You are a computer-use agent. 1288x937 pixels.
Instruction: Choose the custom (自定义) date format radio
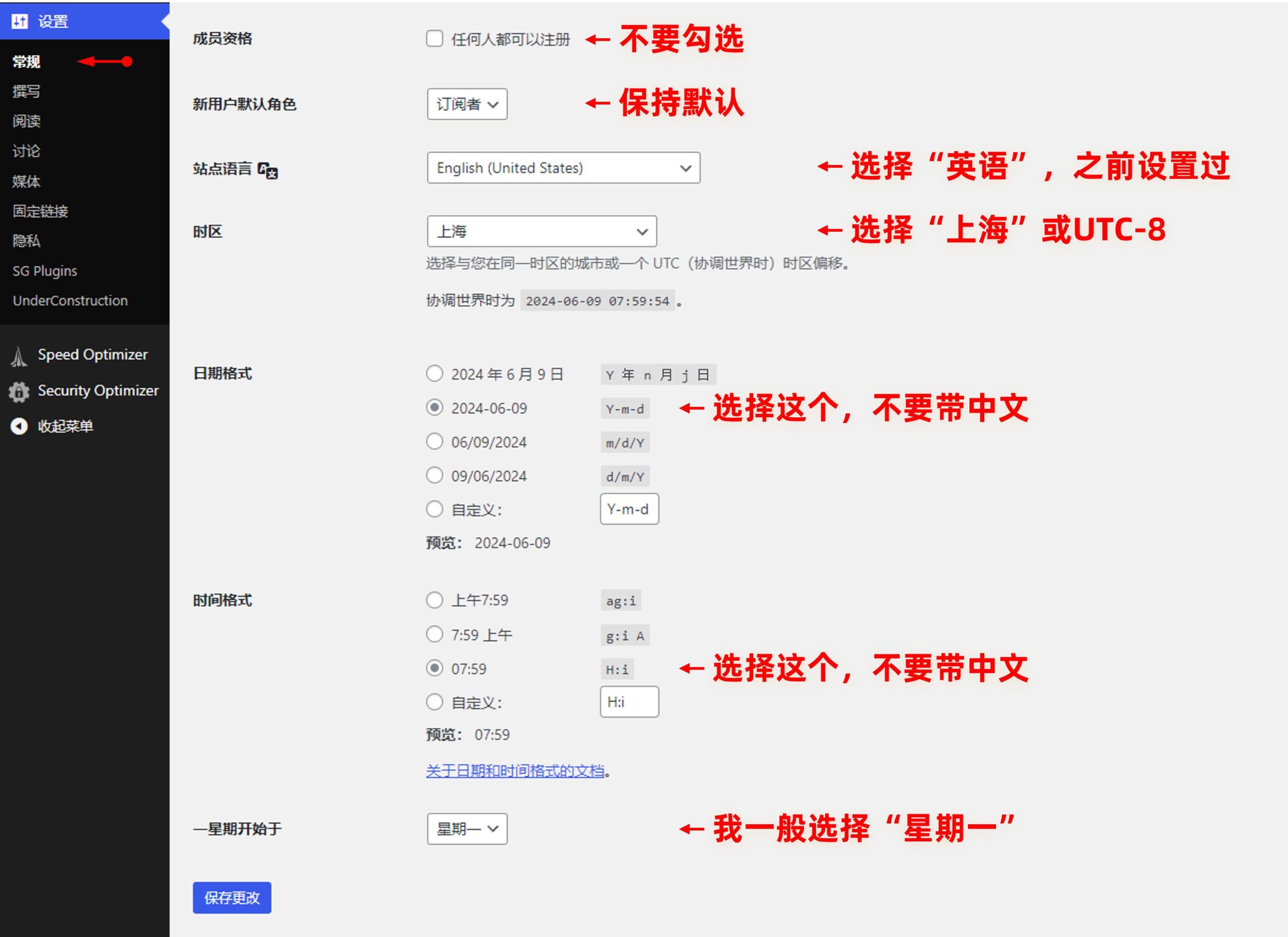(434, 509)
